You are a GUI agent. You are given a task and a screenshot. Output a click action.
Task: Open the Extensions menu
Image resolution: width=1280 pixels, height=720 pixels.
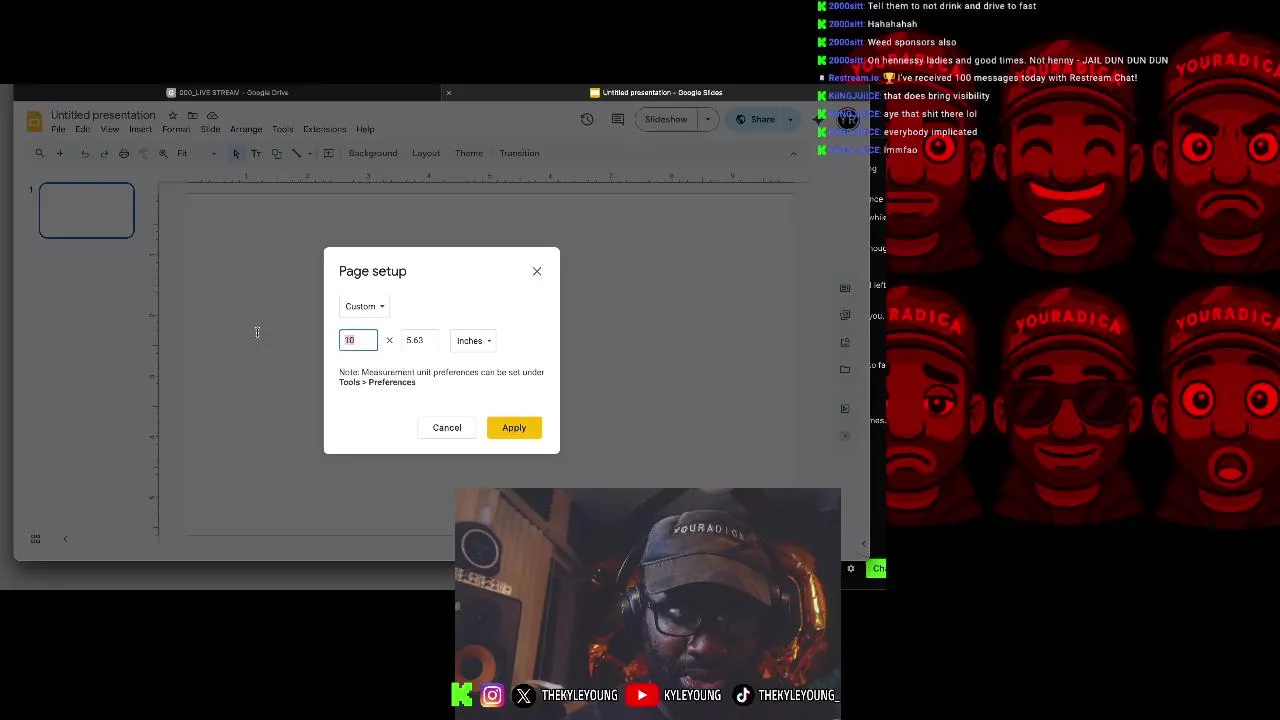point(325,129)
